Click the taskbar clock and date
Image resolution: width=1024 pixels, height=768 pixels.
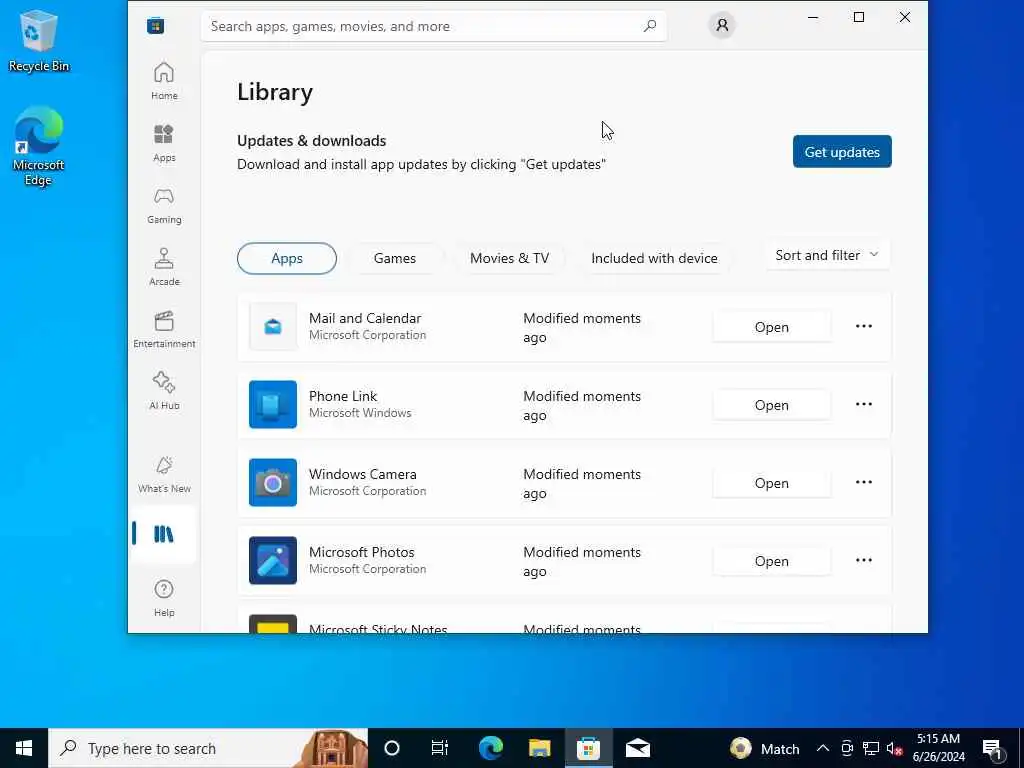(x=938, y=748)
